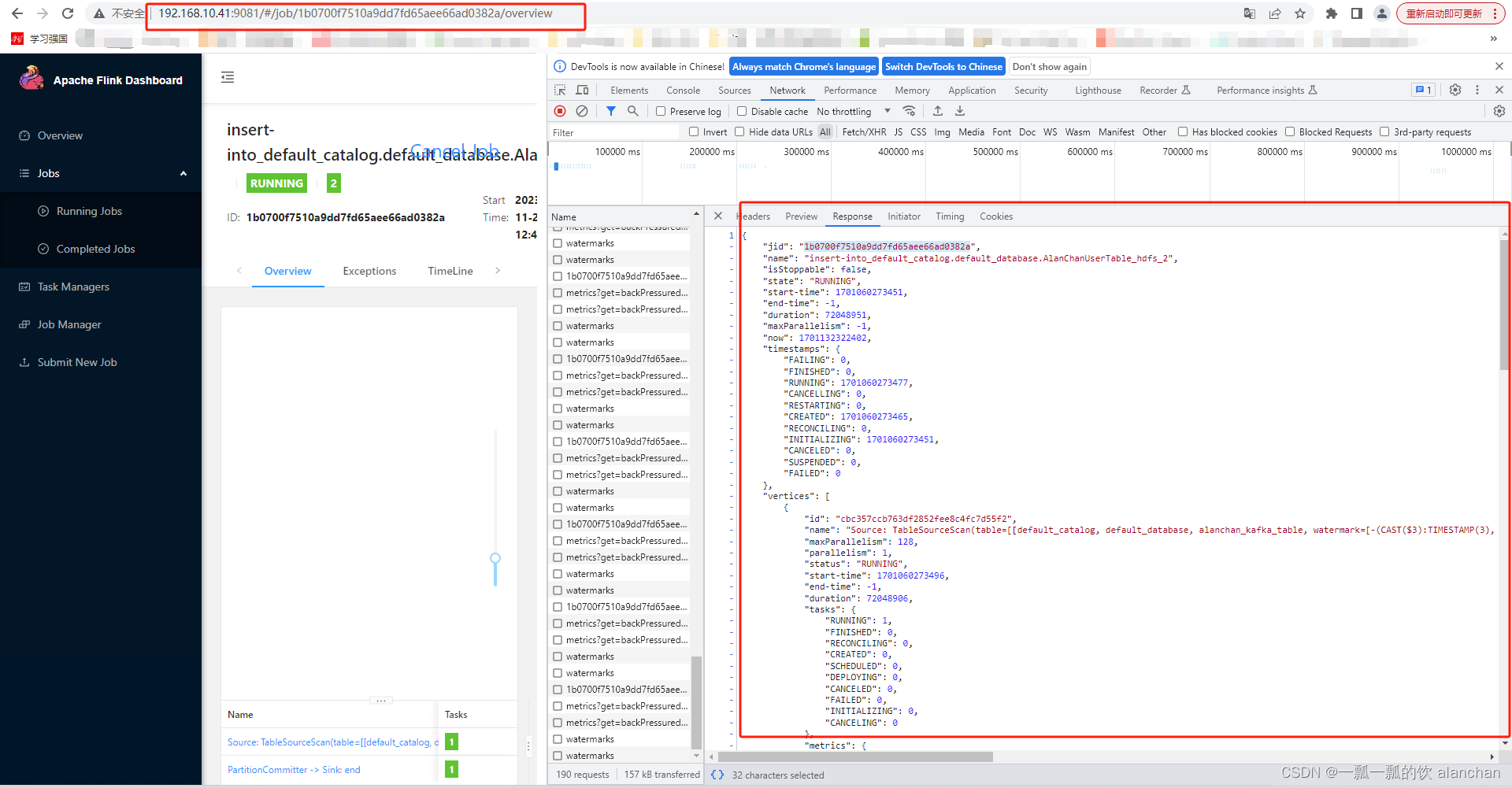Click the Apache Flink squirrel logo
This screenshot has height=788, width=1512.
pyautogui.click(x=31, y=77)
